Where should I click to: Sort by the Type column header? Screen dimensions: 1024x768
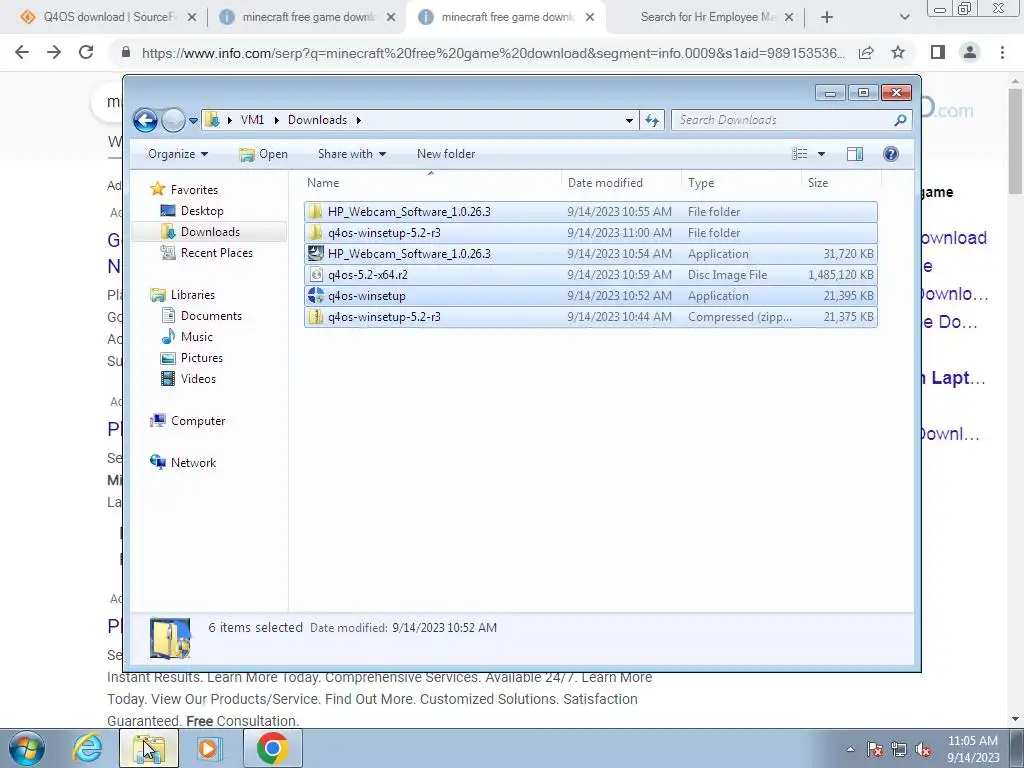click(741, 183)
